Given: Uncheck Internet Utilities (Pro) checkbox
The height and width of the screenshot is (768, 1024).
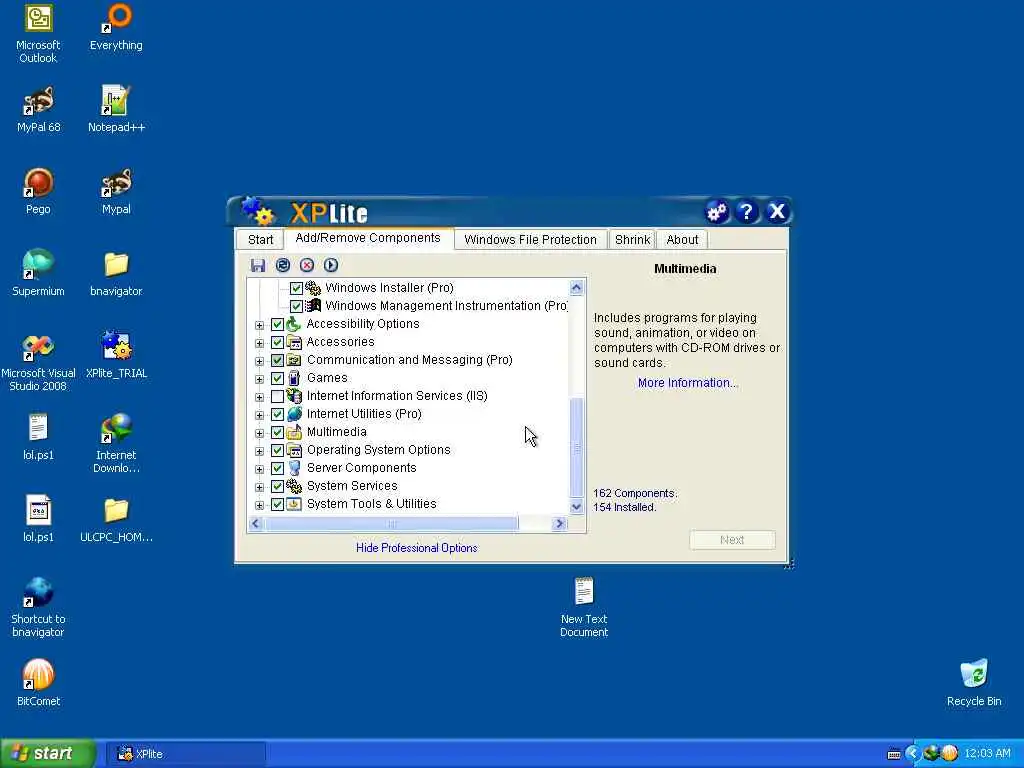Looking at the screenshot, I should pos(278,415).
